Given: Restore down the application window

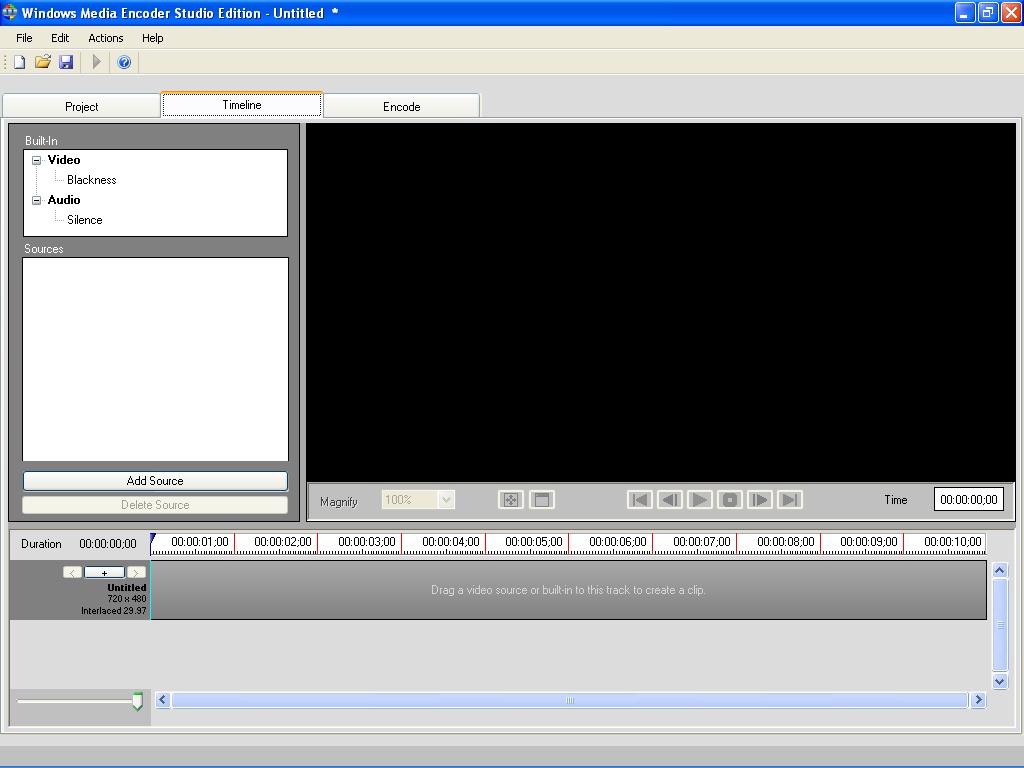Looking at the screenshot, I should (x=988, y=12).
